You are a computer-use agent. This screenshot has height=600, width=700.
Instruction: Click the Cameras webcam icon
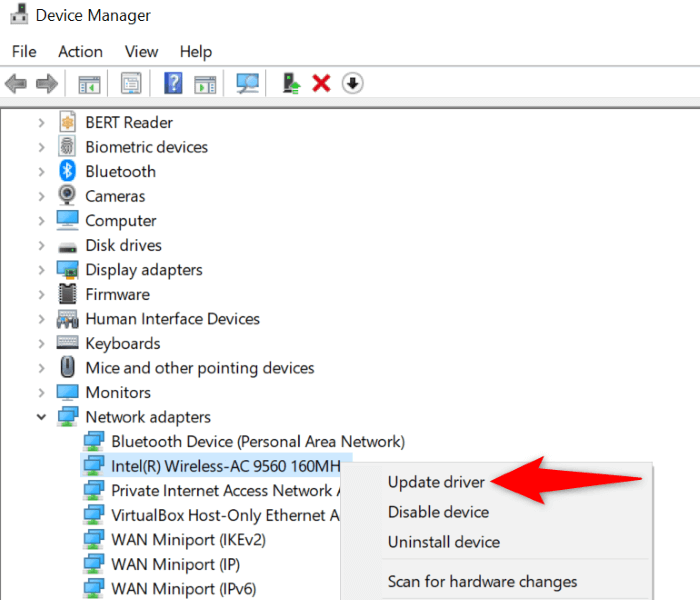tap(67, 195)
